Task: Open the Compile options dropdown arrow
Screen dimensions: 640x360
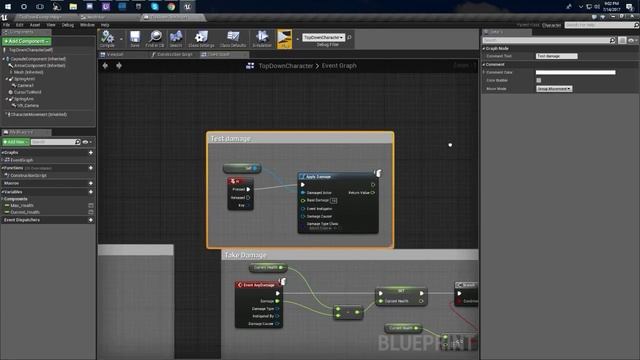Action: point(121,39)
